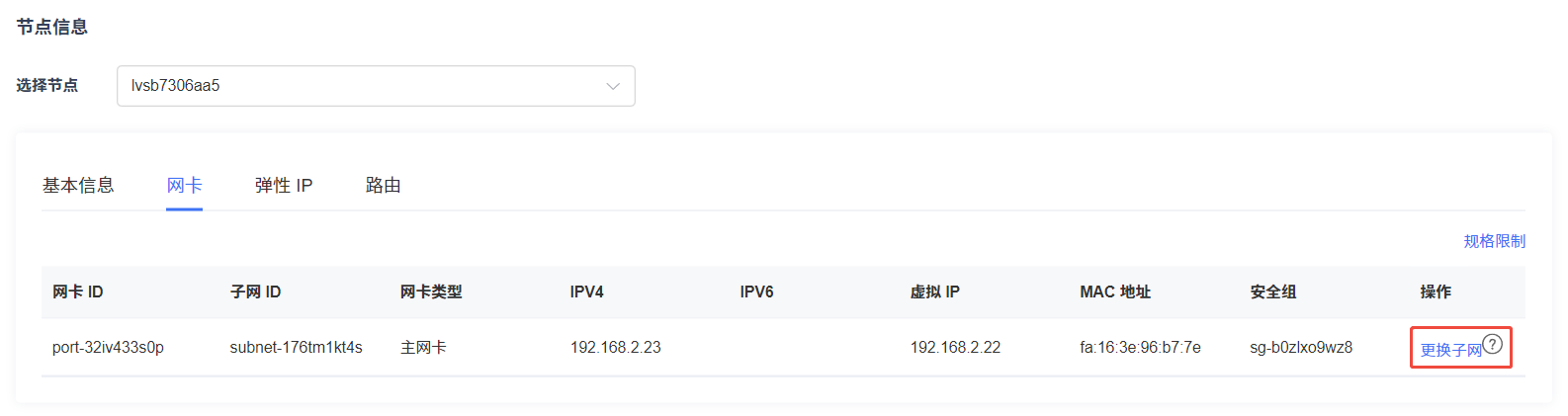Screen dimensions: 1568x416
Task: Click the 主网卡 type cell
Action: [423, 348]
